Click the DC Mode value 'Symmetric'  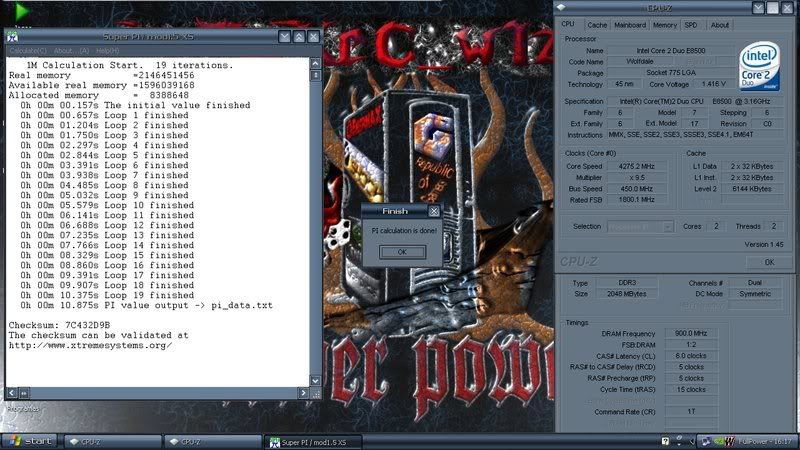click(755, 294)
